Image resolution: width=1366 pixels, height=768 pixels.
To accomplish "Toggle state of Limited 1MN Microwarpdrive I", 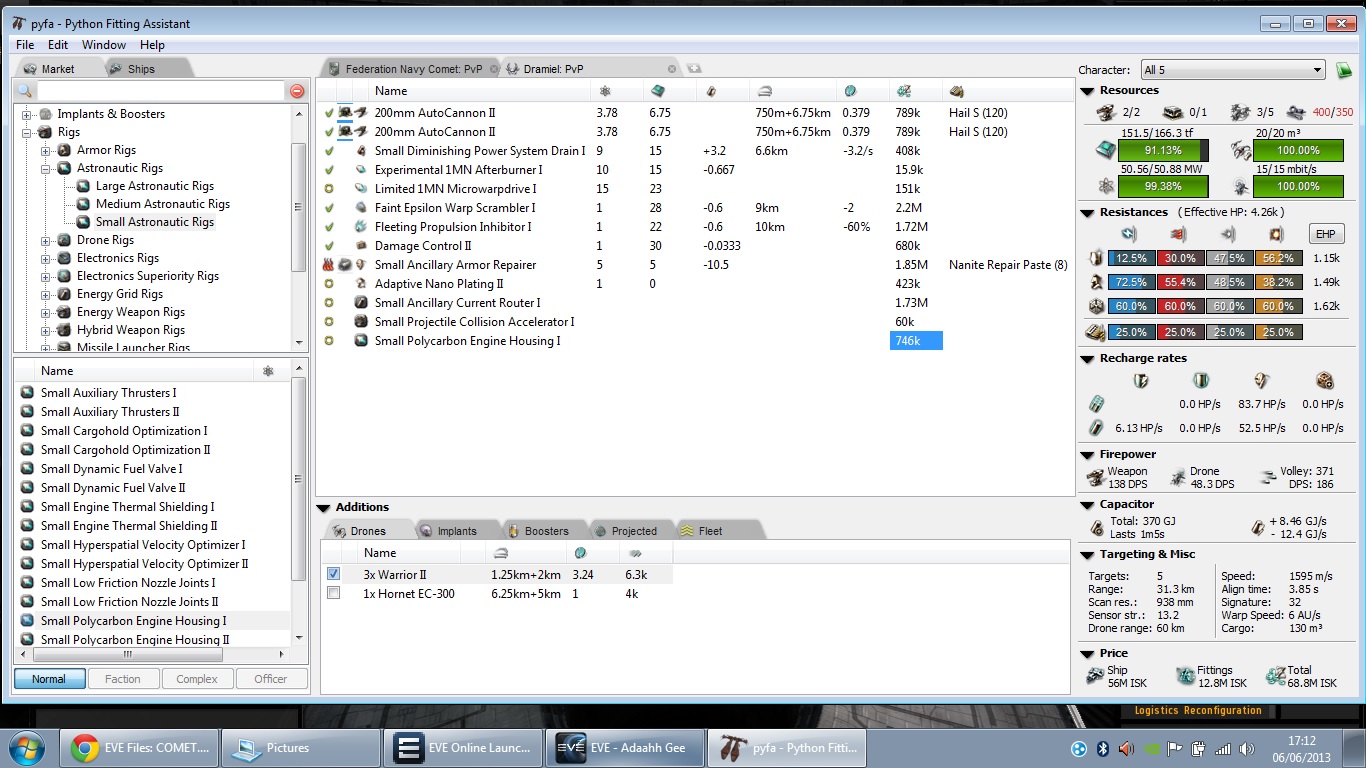I will tap(329, 189).
